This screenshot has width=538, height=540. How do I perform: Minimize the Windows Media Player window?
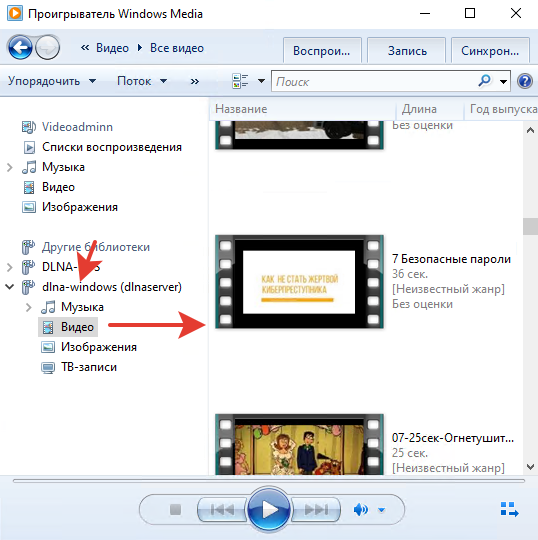coord(425,13)
